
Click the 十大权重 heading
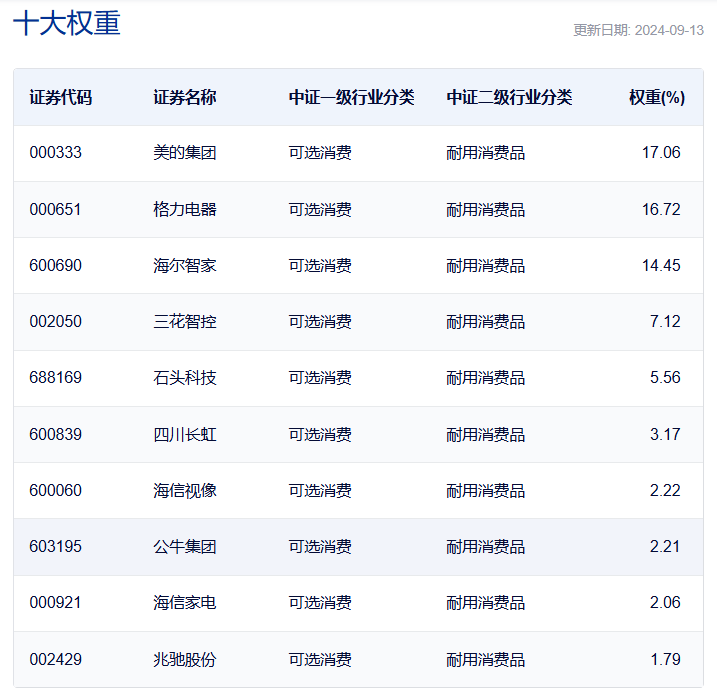[67, 23]
